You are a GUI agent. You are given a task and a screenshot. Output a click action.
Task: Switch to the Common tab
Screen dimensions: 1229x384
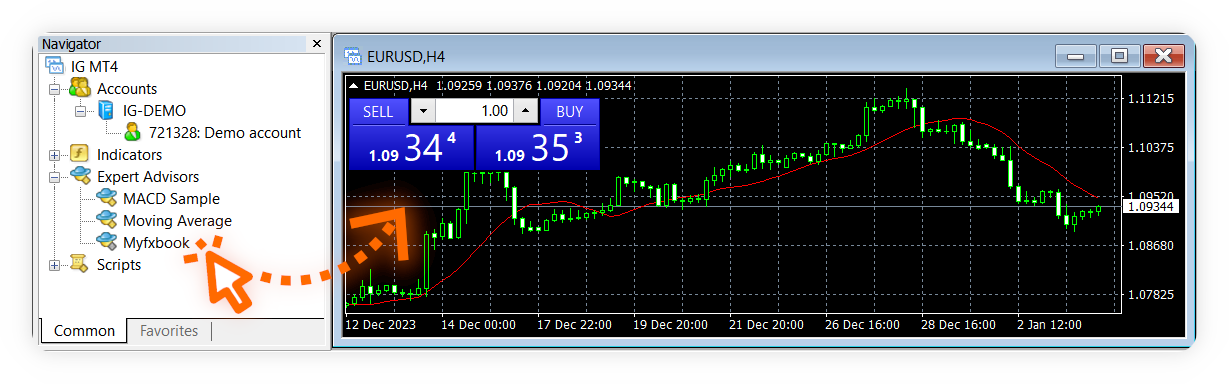pos(84,331)
